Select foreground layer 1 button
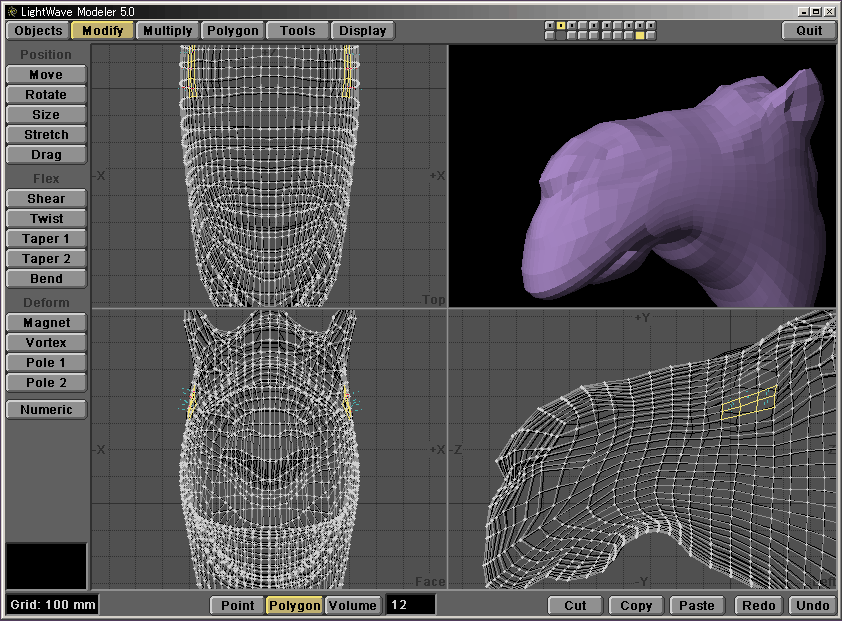 click(550, 25)
